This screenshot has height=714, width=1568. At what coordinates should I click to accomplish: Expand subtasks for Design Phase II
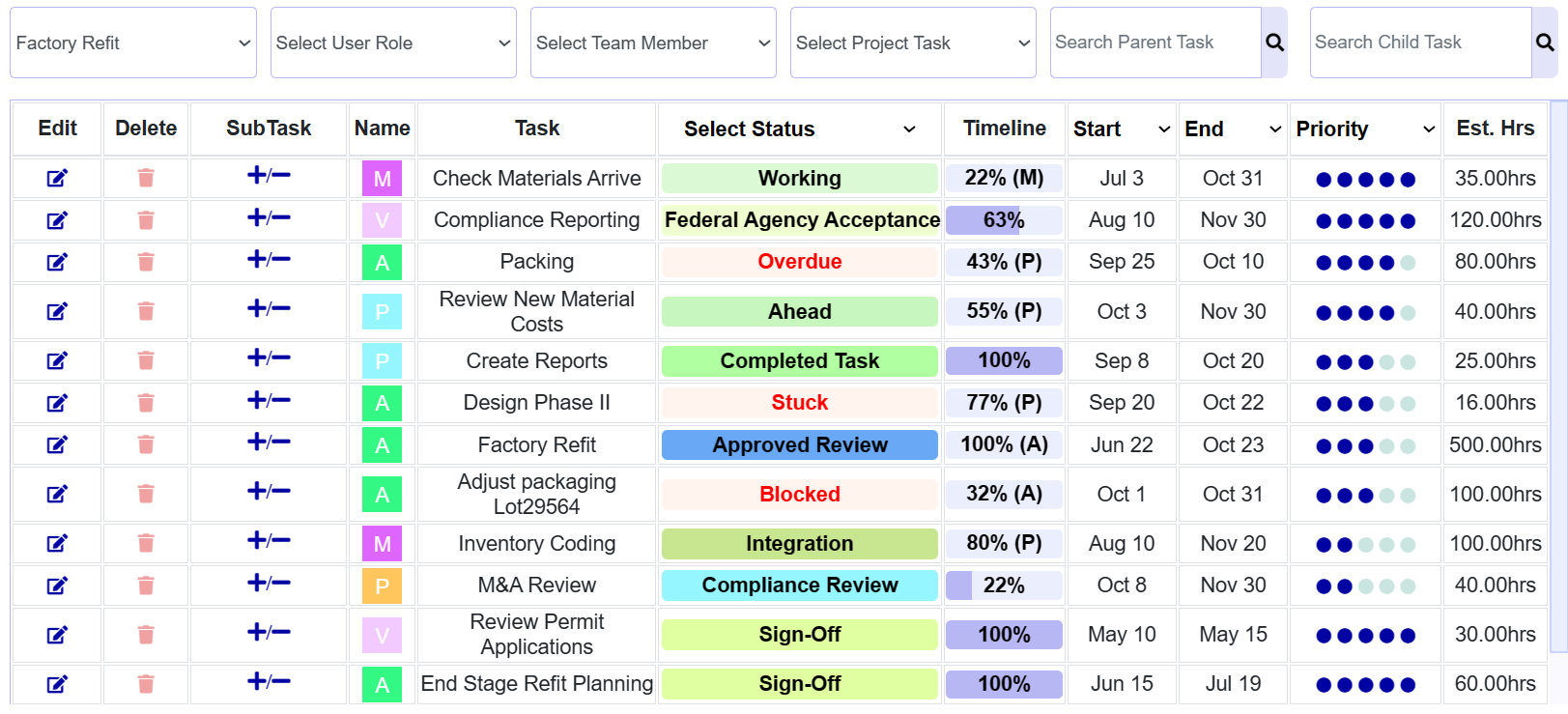point(269,401)
